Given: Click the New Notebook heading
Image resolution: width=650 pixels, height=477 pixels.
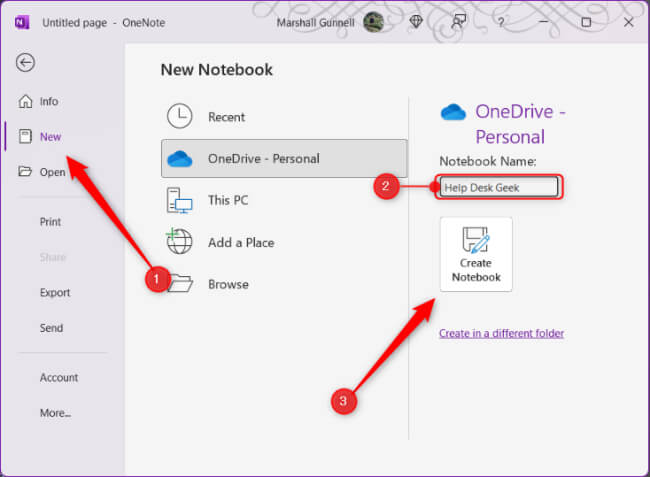Looking at the screenshot, I should 217,70.
